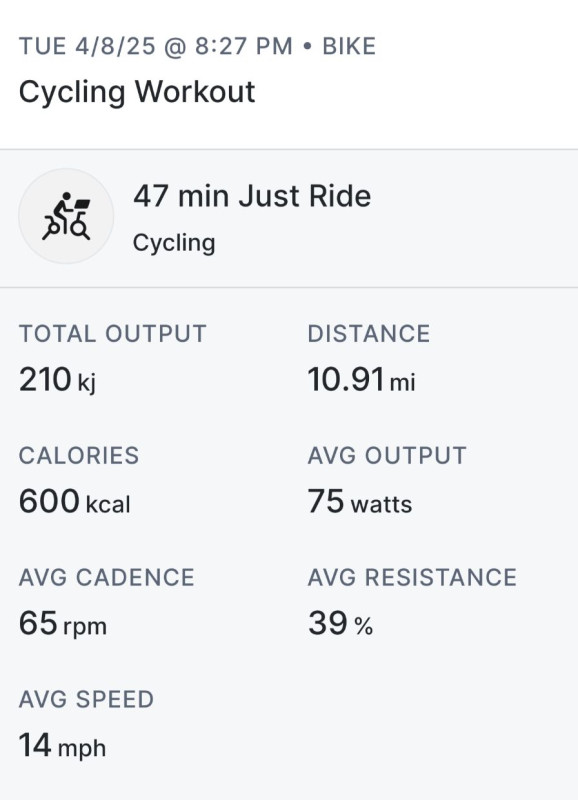Select the 600 kcal calories value
578x800 pixels.
pyautogui.click(x=75, y=502)
